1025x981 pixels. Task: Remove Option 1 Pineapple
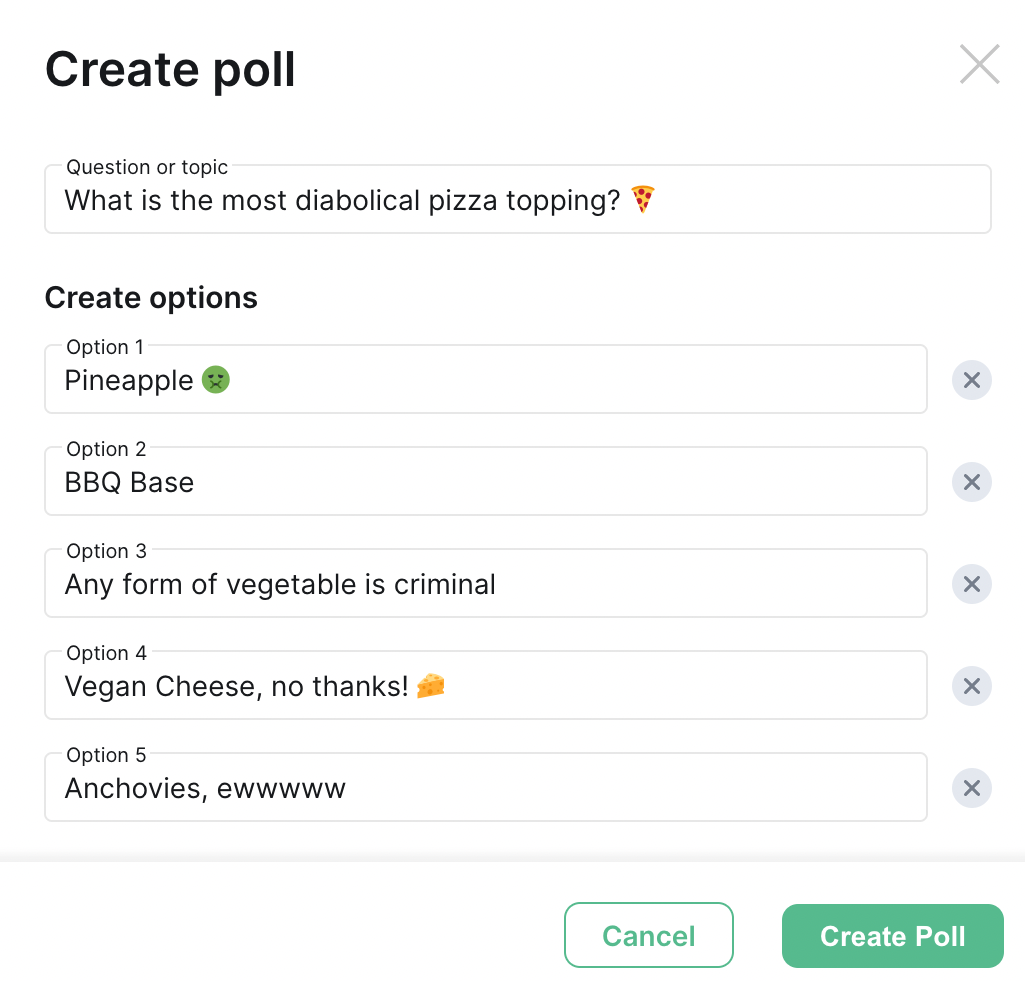(971, 380)
